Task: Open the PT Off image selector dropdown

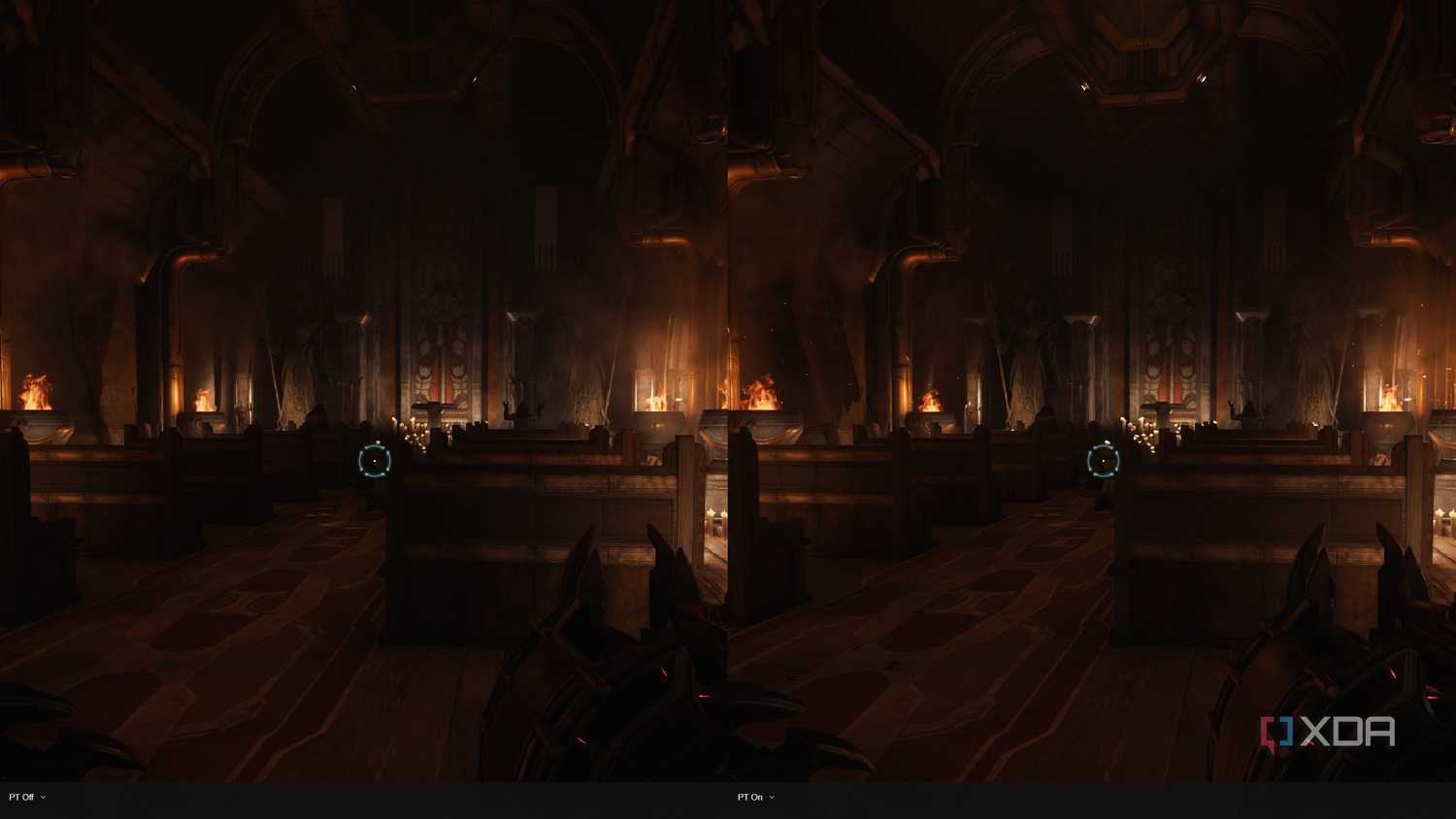Action: (x=27, y=797)
